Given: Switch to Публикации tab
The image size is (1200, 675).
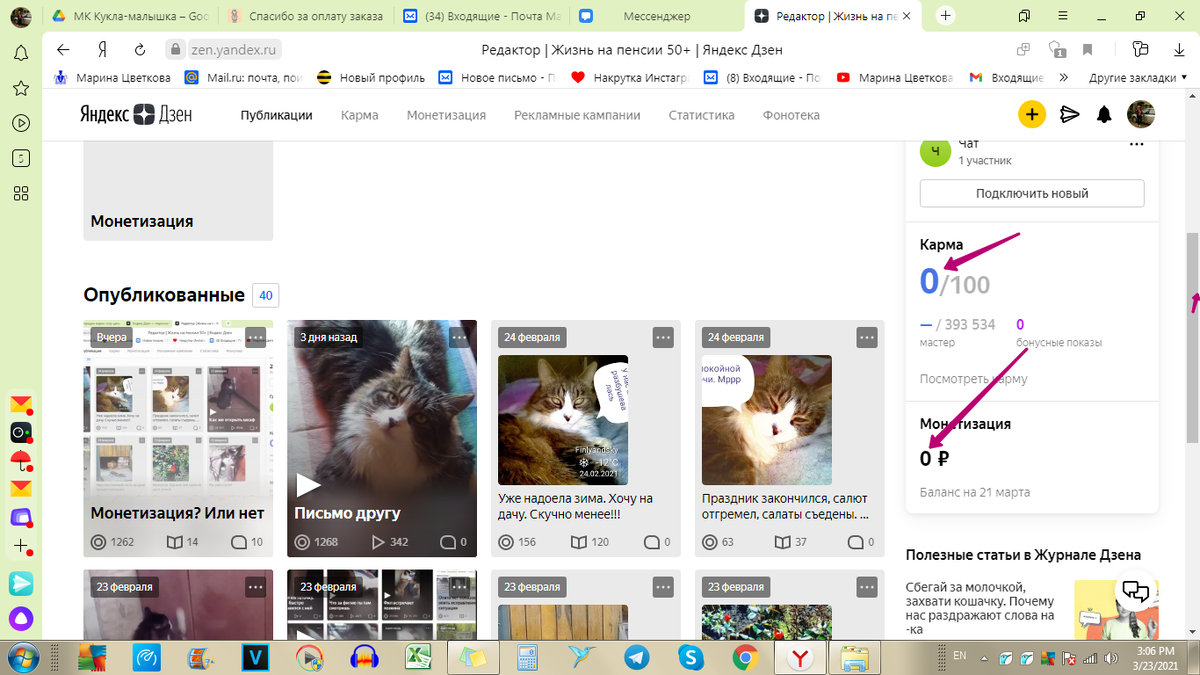Looking at the screenshot, I should pyautogui.click(x=276, y=115).
